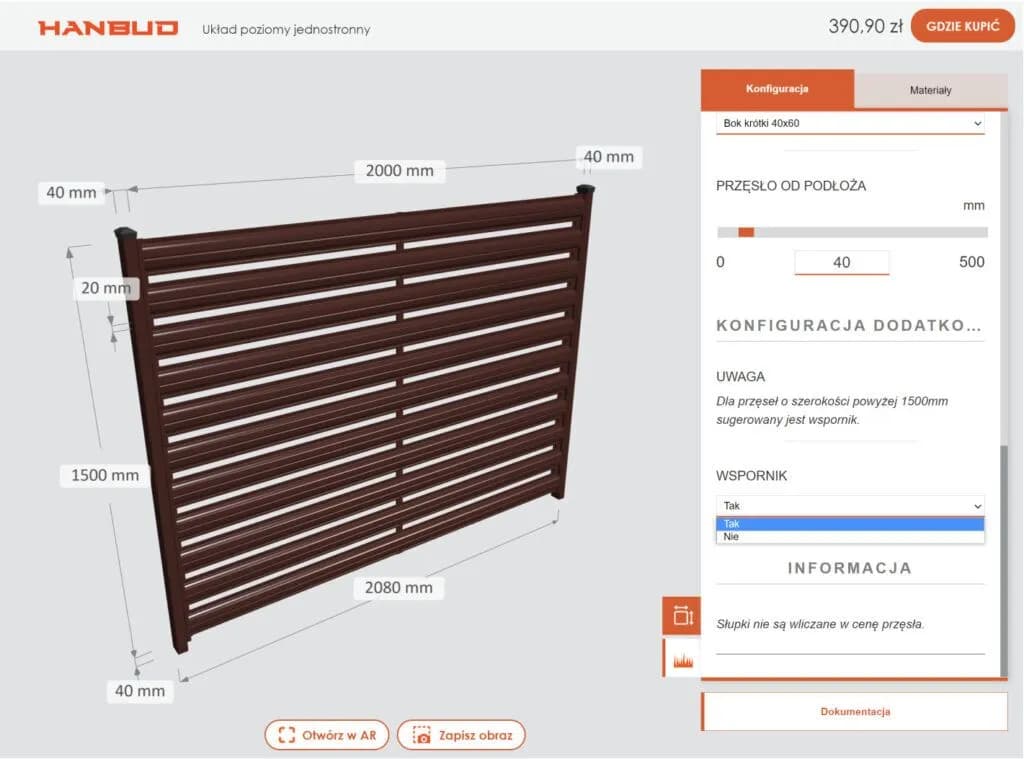Screen dimensions: 1024x759
Task: Open the Materiały tab
Action: point(930,90)
